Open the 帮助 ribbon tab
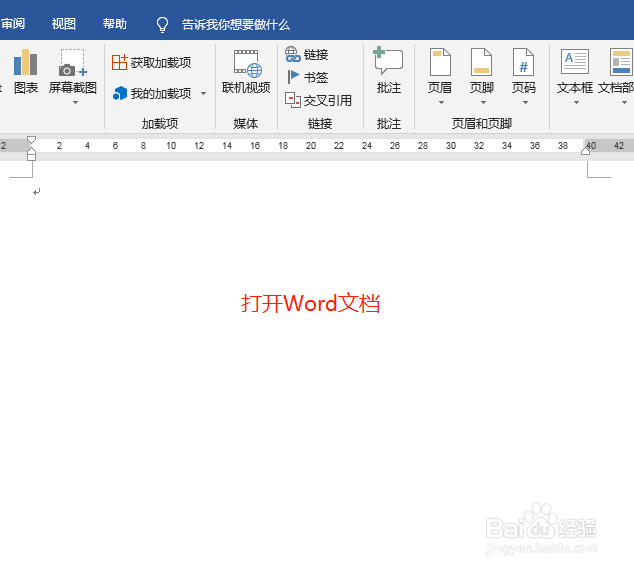Viewport: 634px width, 570px height. click(x=114, y=24)
